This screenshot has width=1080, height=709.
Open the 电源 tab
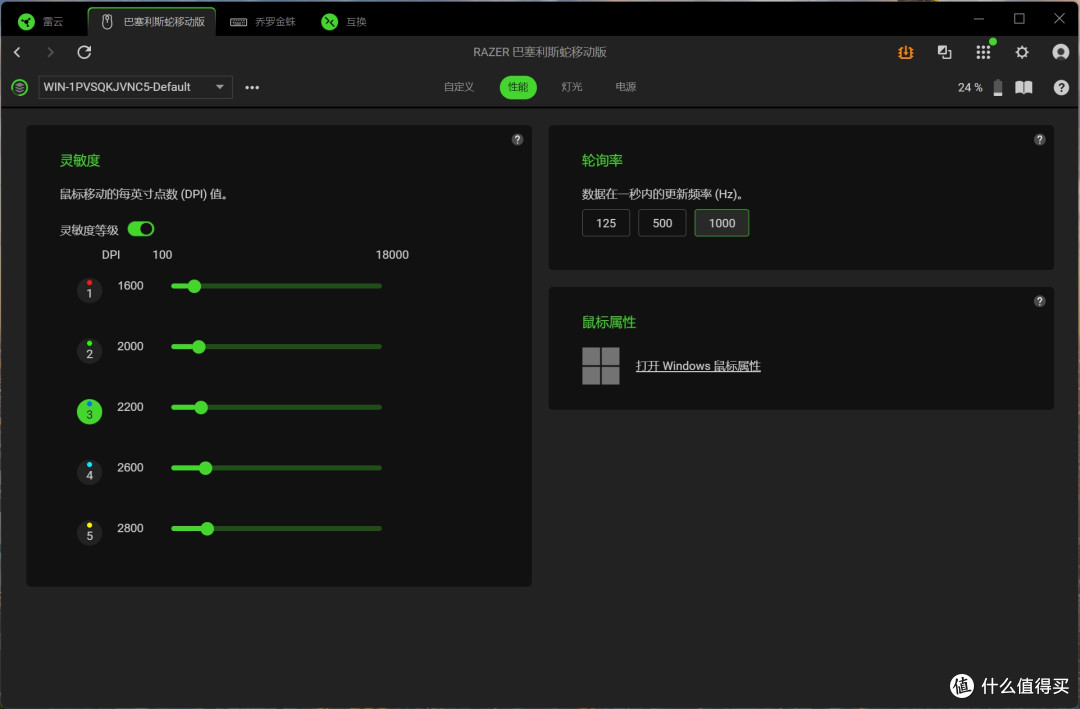tap(625, 87)
